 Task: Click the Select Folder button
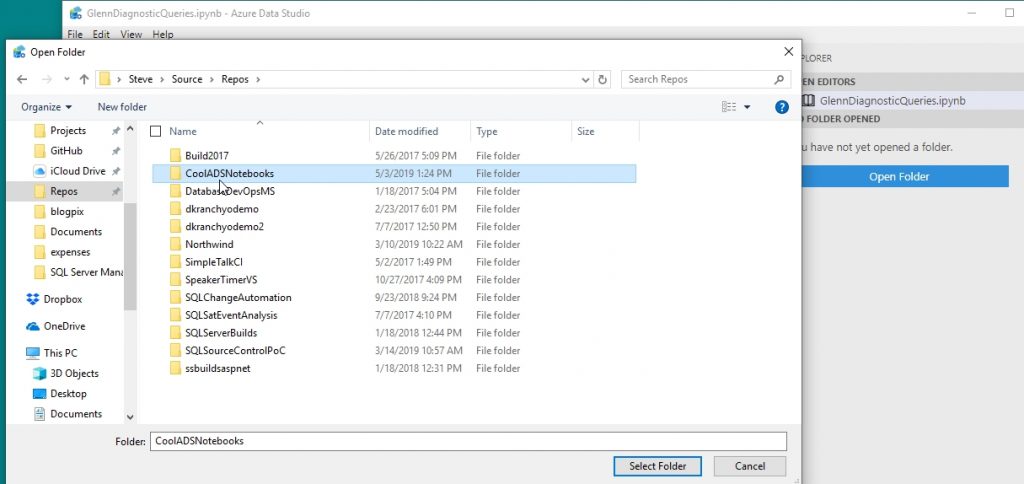point(658,466)
